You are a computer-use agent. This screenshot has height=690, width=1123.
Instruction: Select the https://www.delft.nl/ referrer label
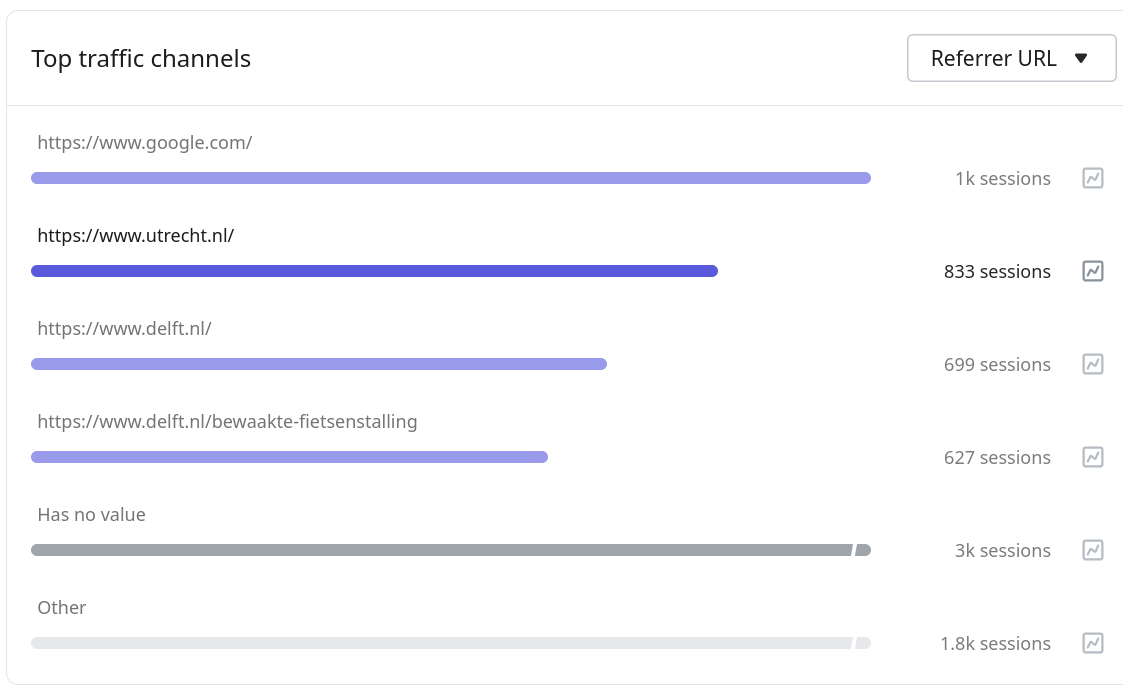pyautogui.click(x=124, y=328)
